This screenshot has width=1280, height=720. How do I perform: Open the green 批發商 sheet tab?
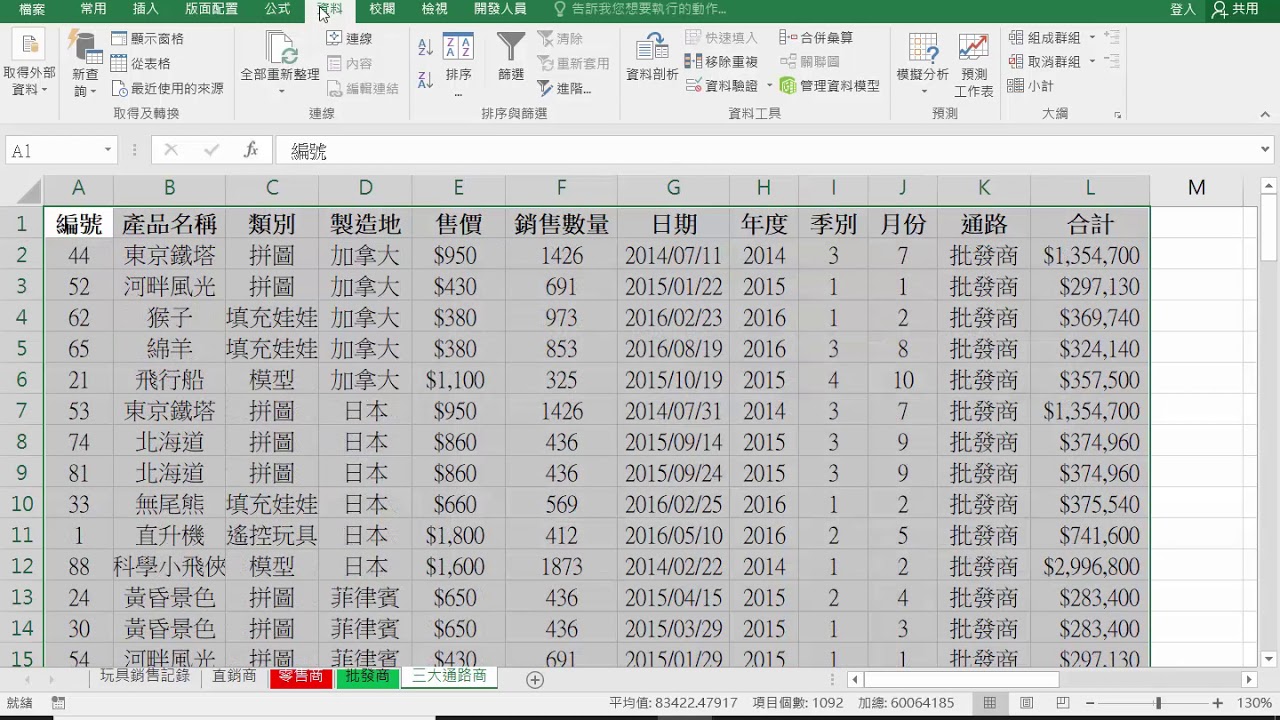pyautogui.click(x=367, y=677)
